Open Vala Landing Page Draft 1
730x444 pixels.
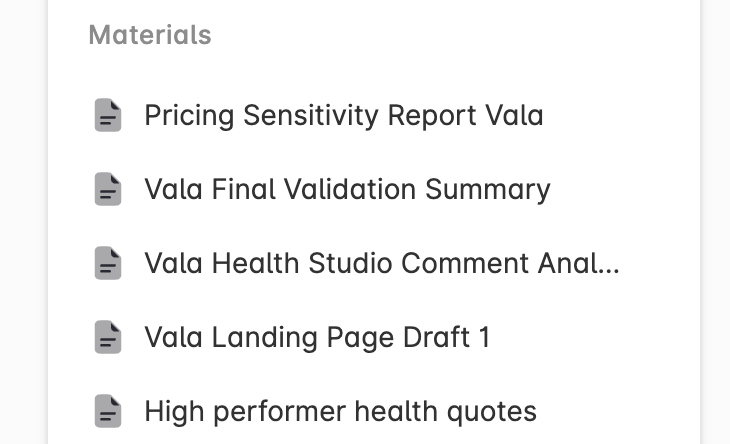point(317,338)
